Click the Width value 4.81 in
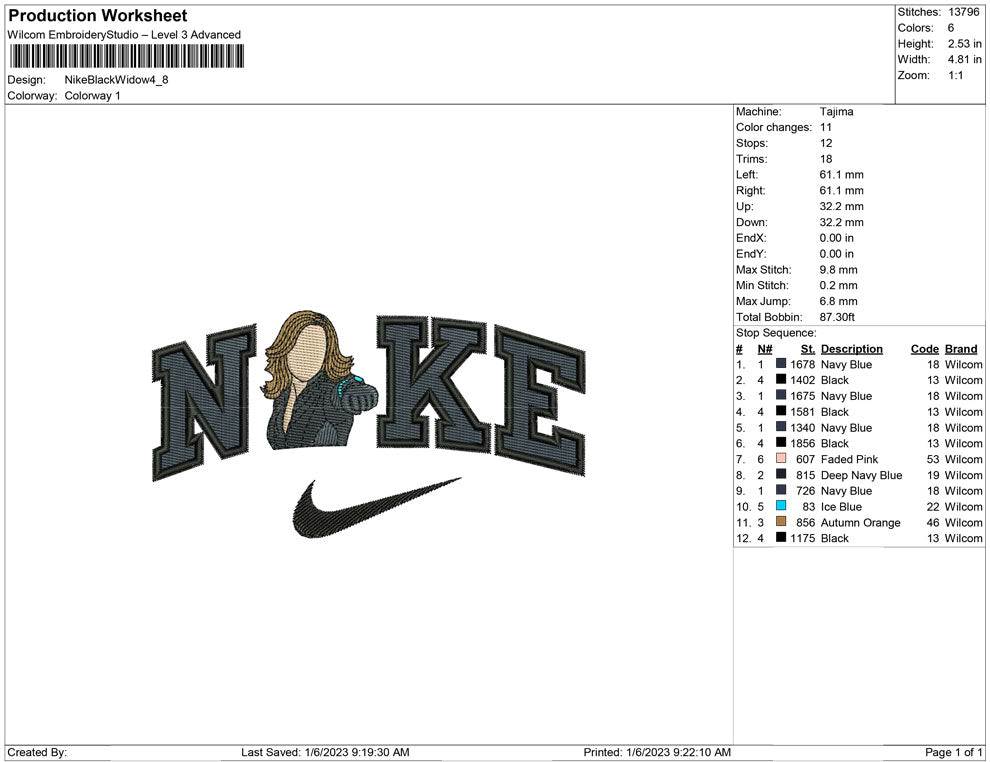 coord(964,59)
